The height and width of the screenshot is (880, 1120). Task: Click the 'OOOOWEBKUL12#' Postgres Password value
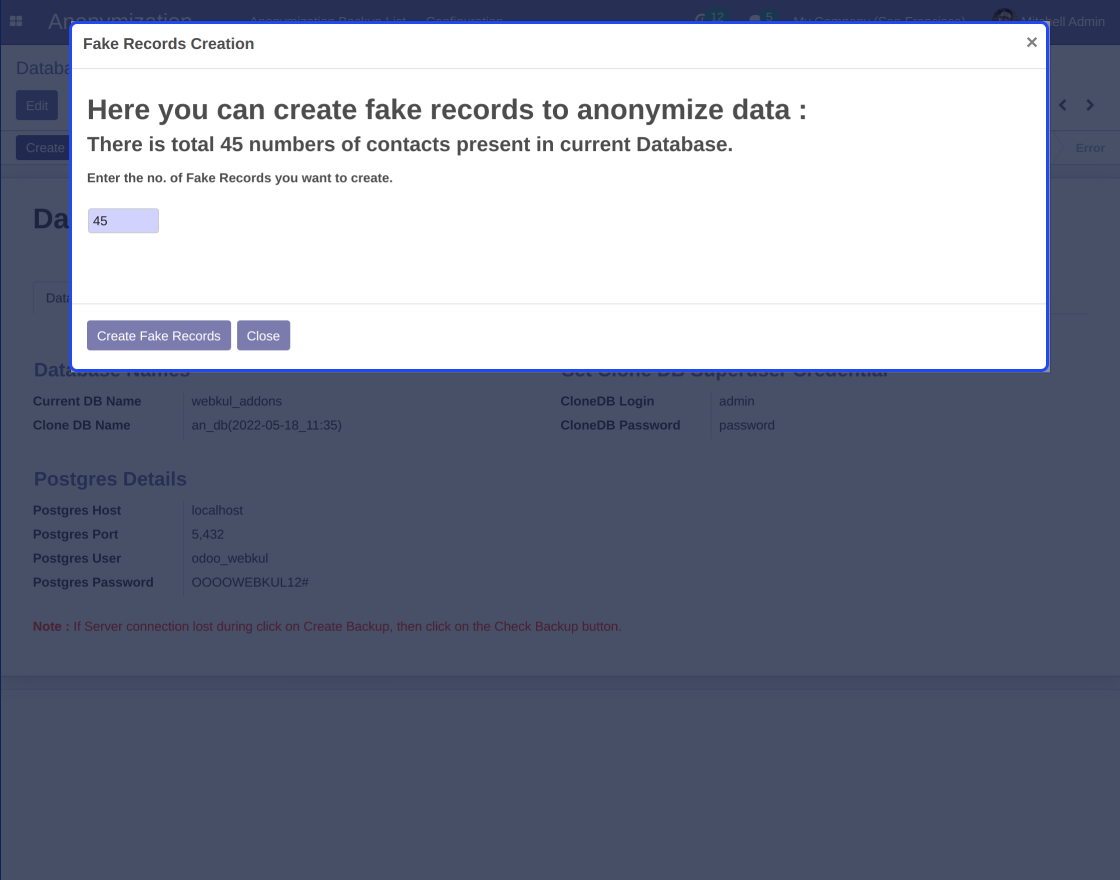pos(250,582)
